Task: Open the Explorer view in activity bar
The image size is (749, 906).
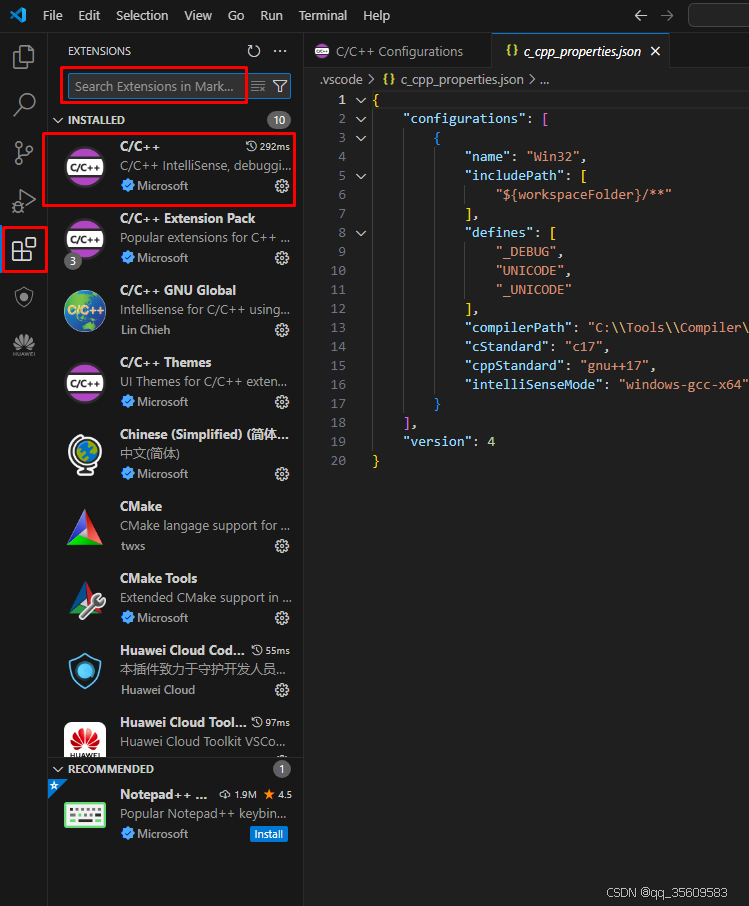Action: (24, 57)
